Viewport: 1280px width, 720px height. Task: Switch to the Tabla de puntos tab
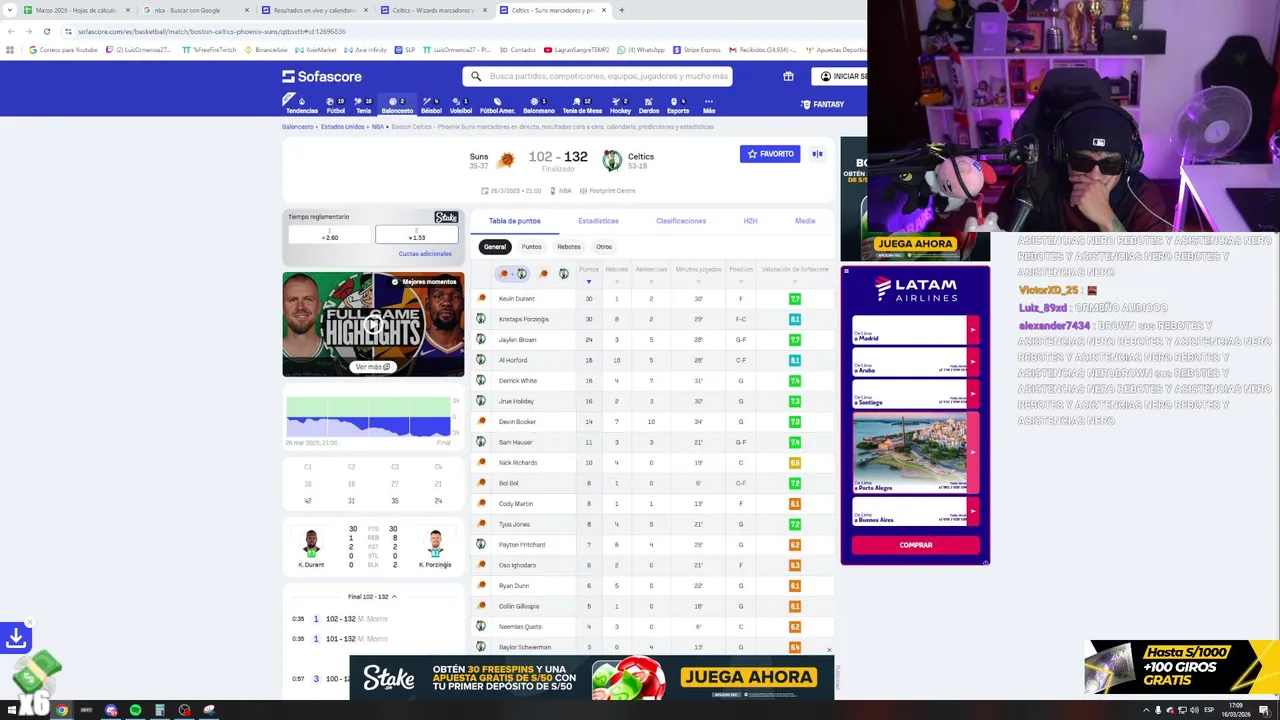pyautogui.click(x=514, y=221)
